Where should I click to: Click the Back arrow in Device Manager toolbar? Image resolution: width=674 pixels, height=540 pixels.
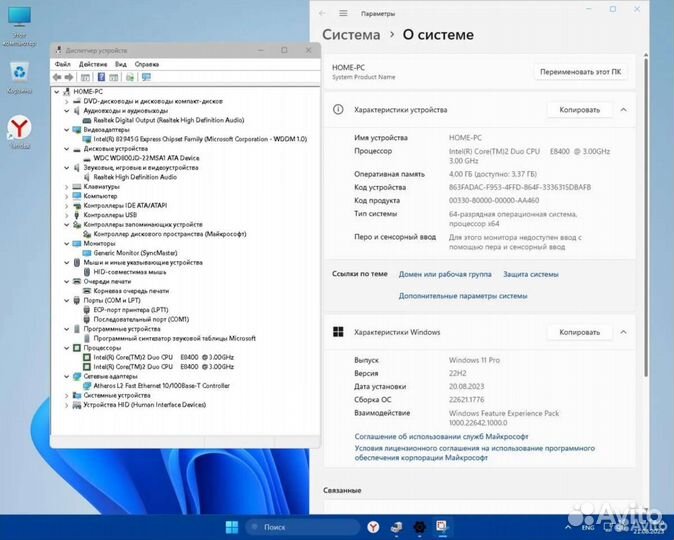coord(57,77)
